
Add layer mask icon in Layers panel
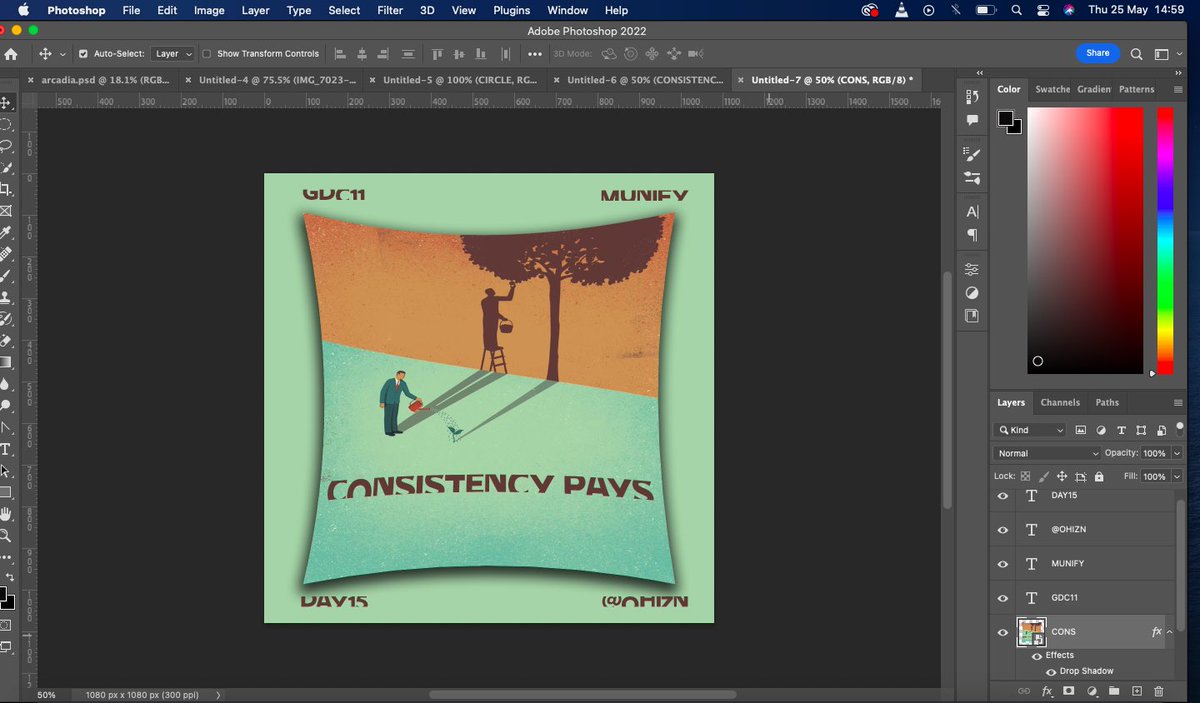tap(1069, 691)
